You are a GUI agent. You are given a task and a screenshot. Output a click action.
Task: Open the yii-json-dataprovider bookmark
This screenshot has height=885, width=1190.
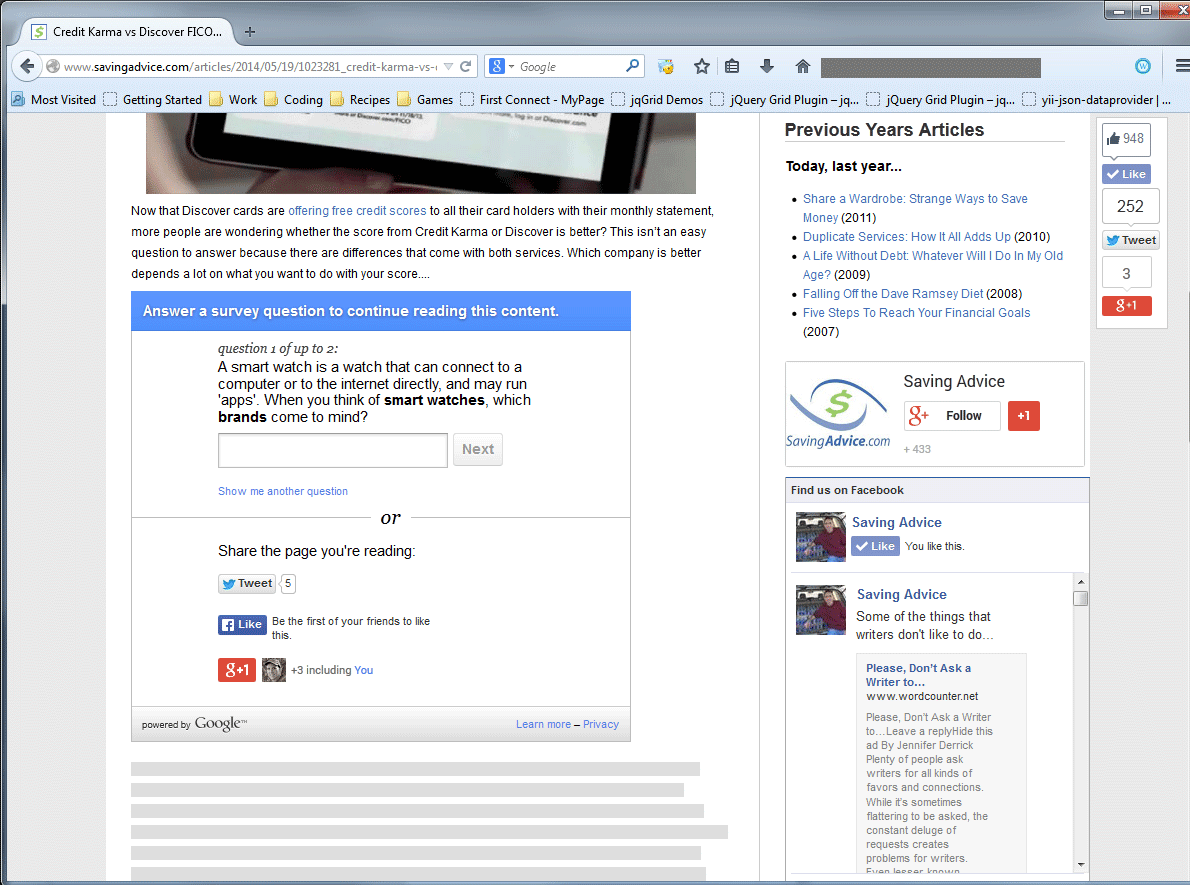pos(1097,99)
